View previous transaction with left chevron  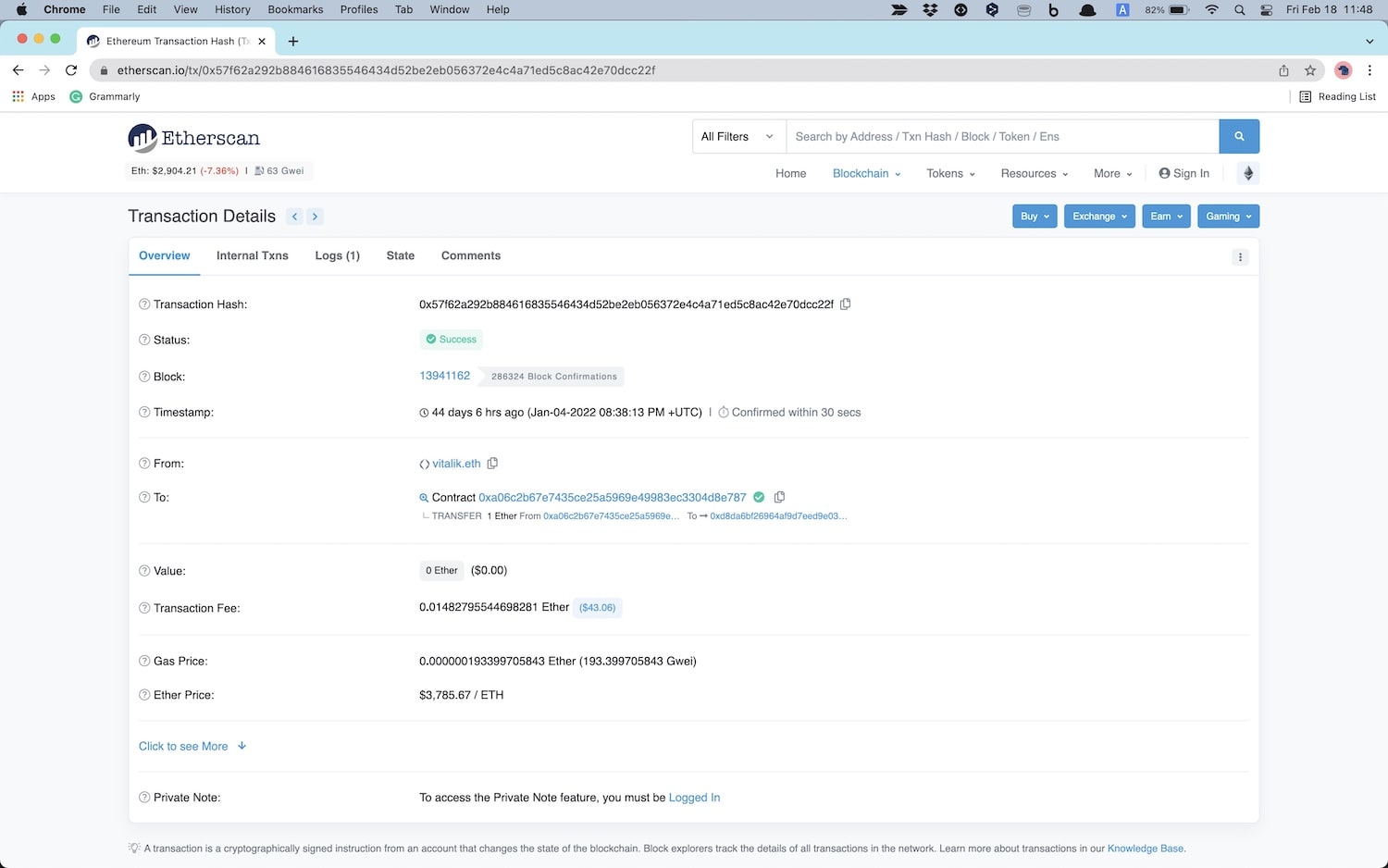coord(295,217)
